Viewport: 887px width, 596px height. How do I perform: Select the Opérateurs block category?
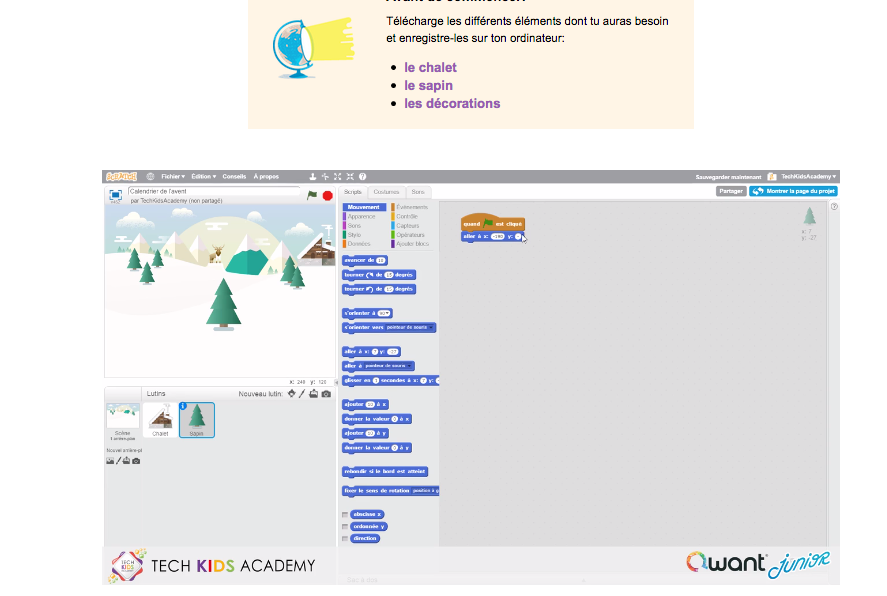(x=410, y=235)
